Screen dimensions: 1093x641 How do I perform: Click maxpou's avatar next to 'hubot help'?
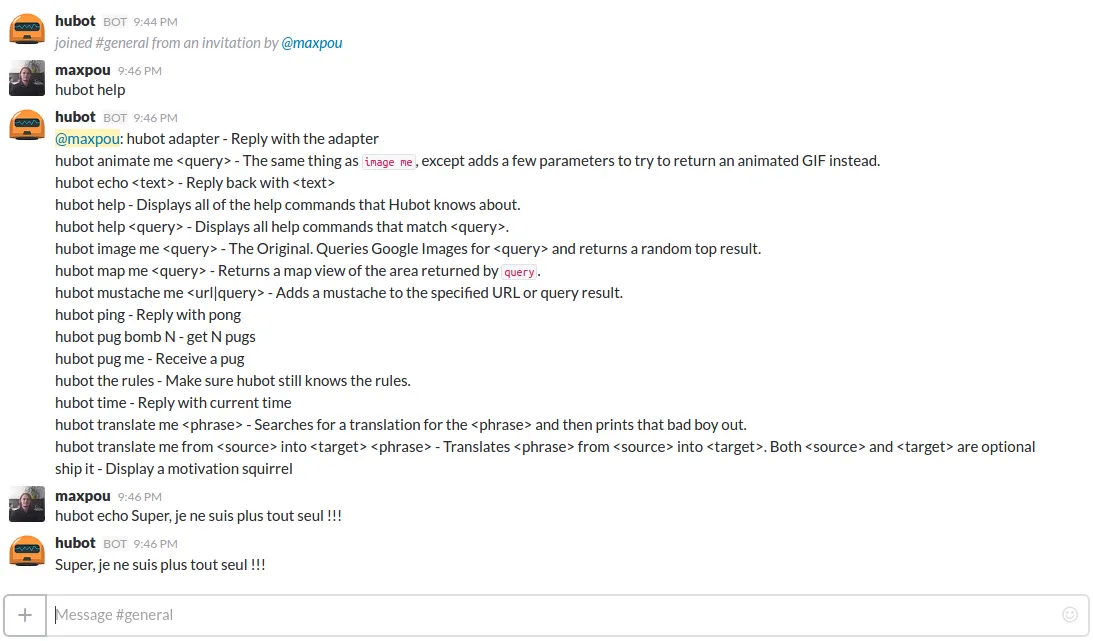click(x=26, y=78)
